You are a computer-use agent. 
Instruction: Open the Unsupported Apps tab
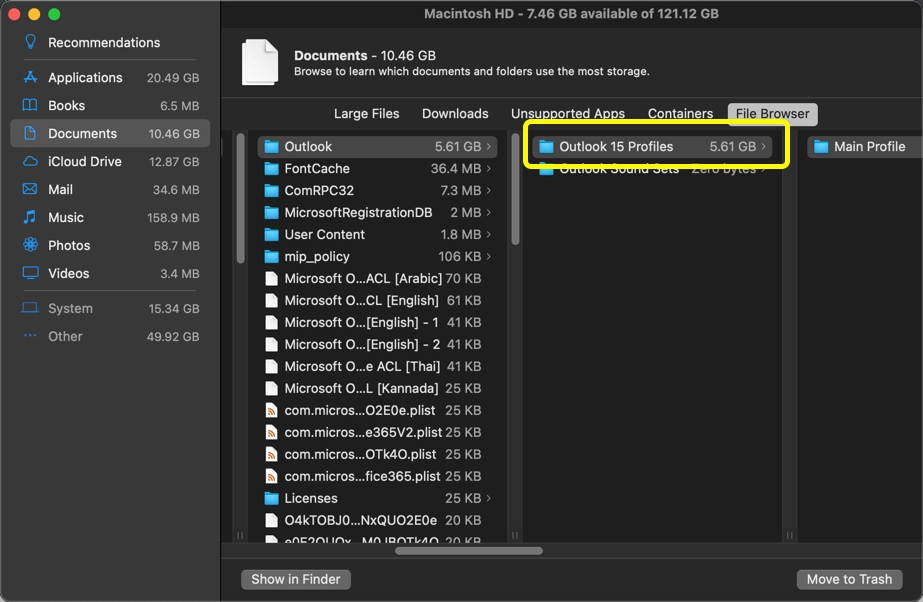[x=567, y=114]
